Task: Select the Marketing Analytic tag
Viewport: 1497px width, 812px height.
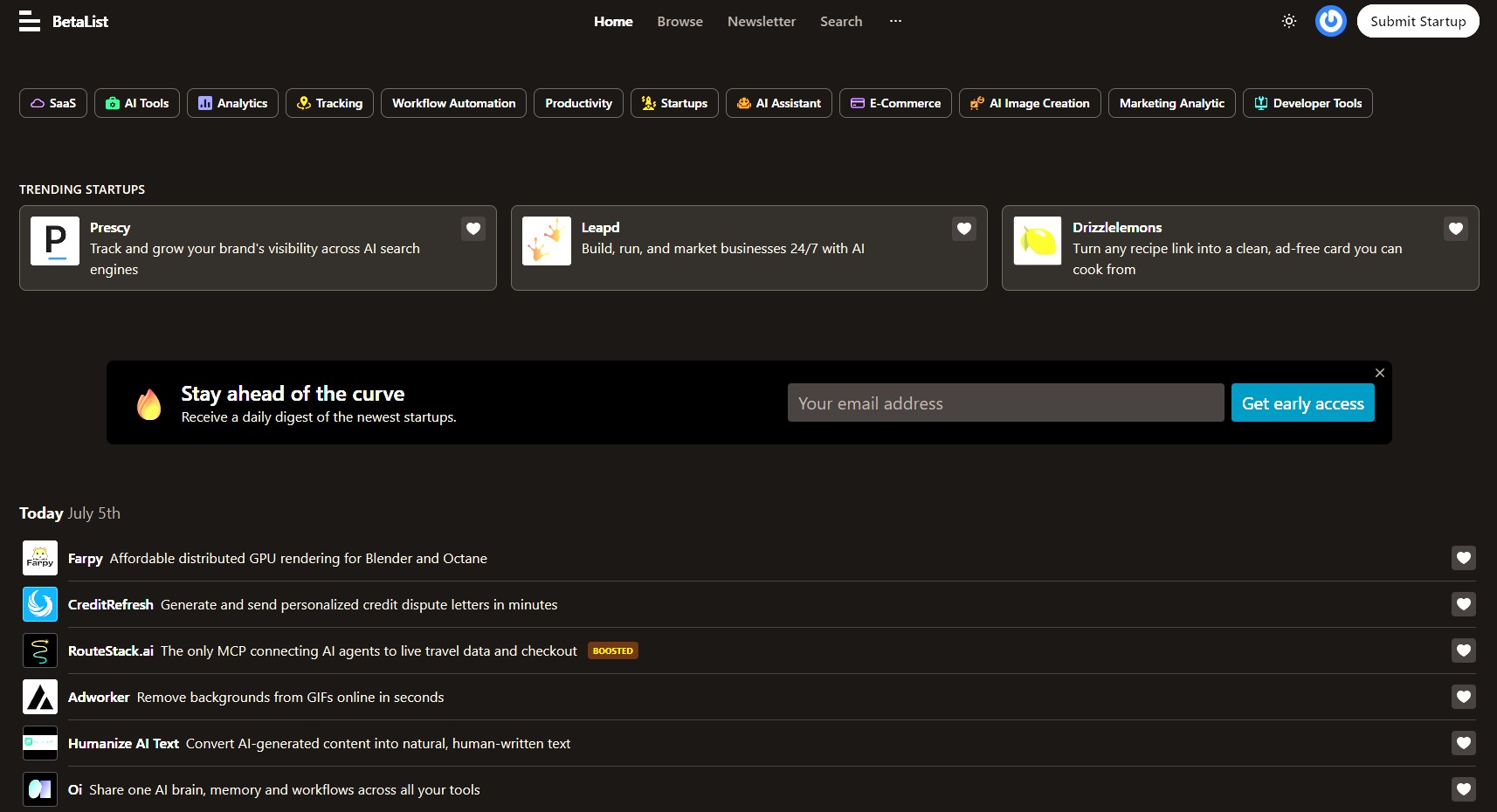Action: [x=1172, y=103]
